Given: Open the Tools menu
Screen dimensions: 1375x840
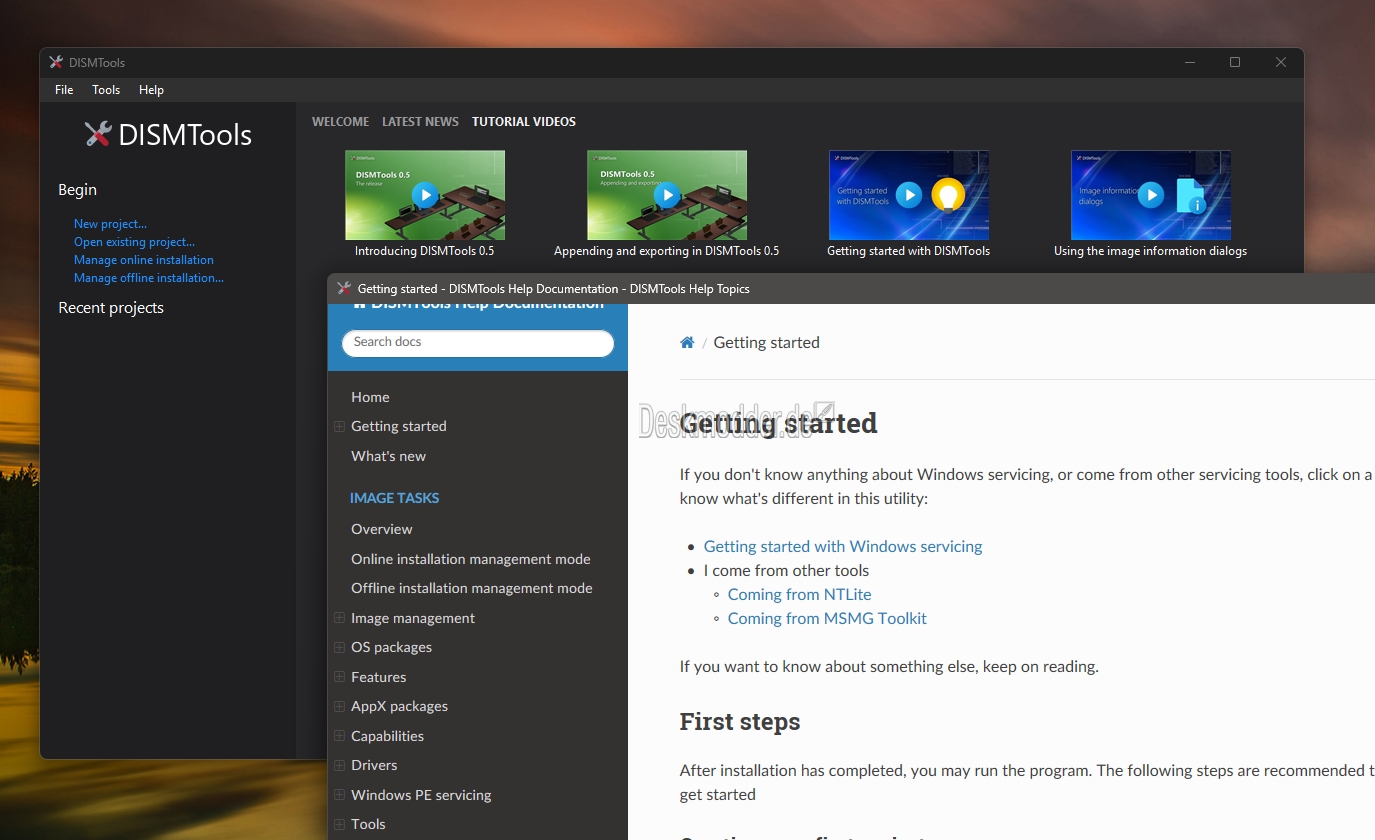Looking at the screenshot, I should (106, 90).
